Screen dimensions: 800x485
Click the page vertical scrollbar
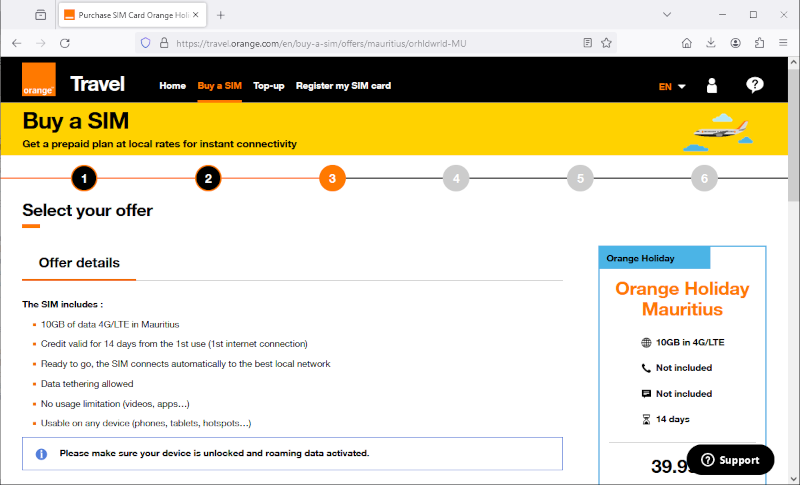click(x=794, y=136)
